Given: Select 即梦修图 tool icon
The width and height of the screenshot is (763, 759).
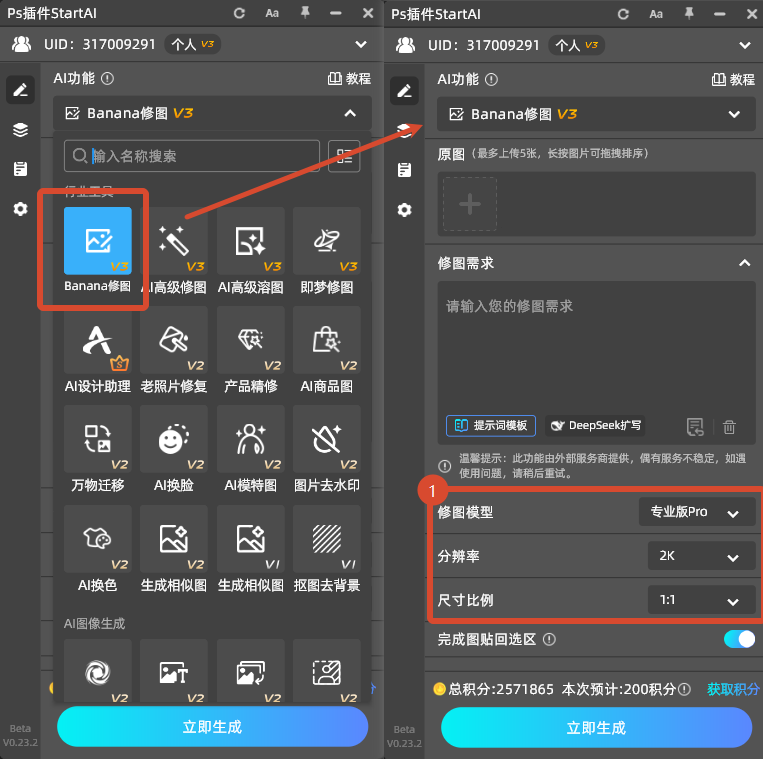Looking at the screenshot, I should click(327, 241).
